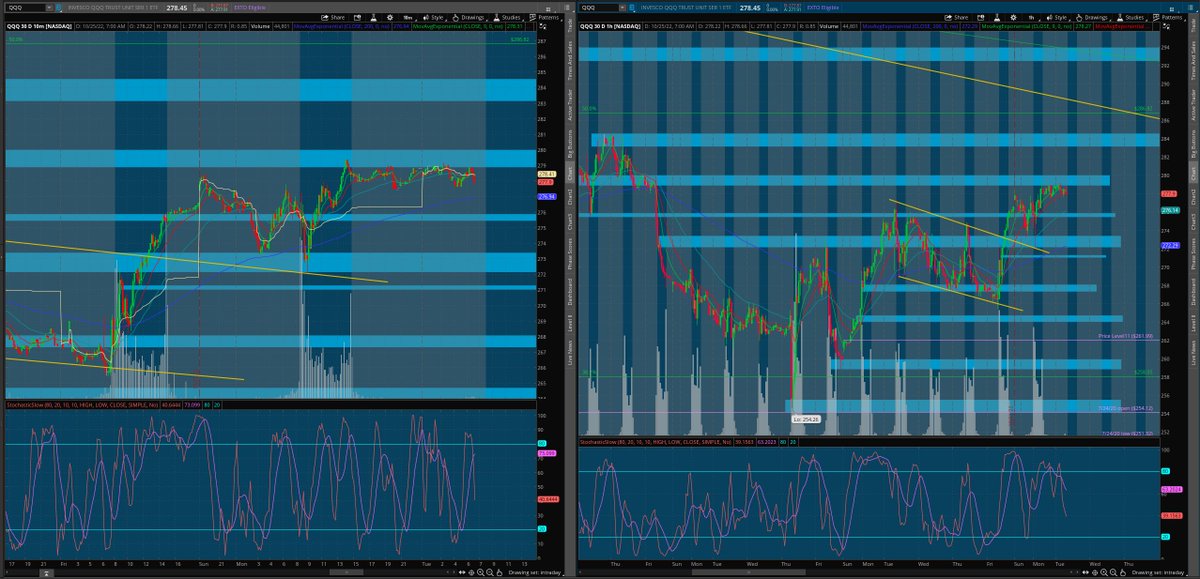Expand the Style dropdown chevron on the right chart
Screen dimensions: 1200x579
coord(1072,16)
